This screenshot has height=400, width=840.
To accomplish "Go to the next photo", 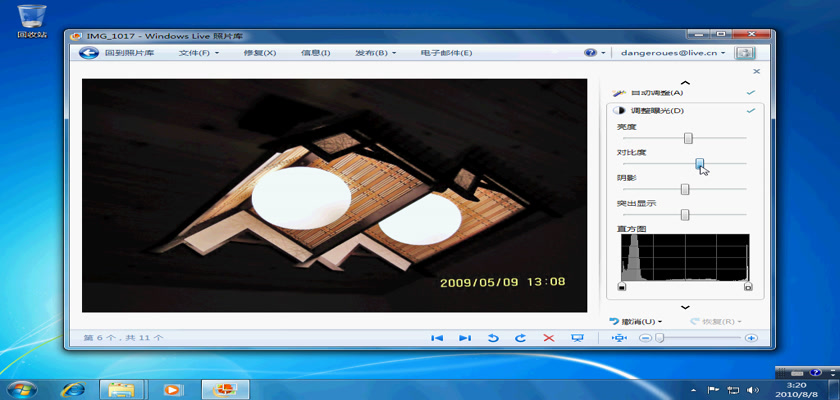I will (x=465, y=338).
